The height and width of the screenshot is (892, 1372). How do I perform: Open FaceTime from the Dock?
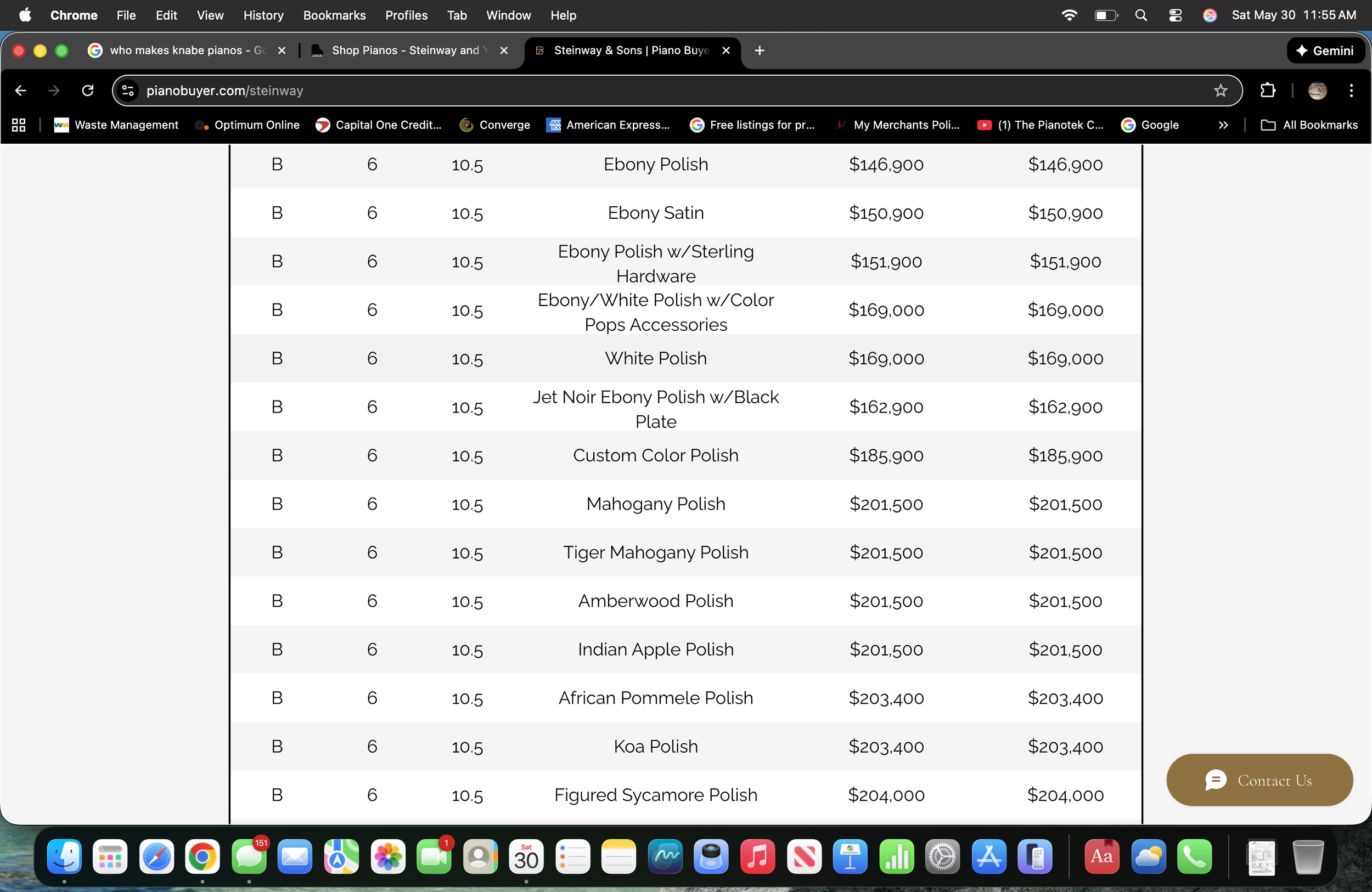tap(434, 857)
